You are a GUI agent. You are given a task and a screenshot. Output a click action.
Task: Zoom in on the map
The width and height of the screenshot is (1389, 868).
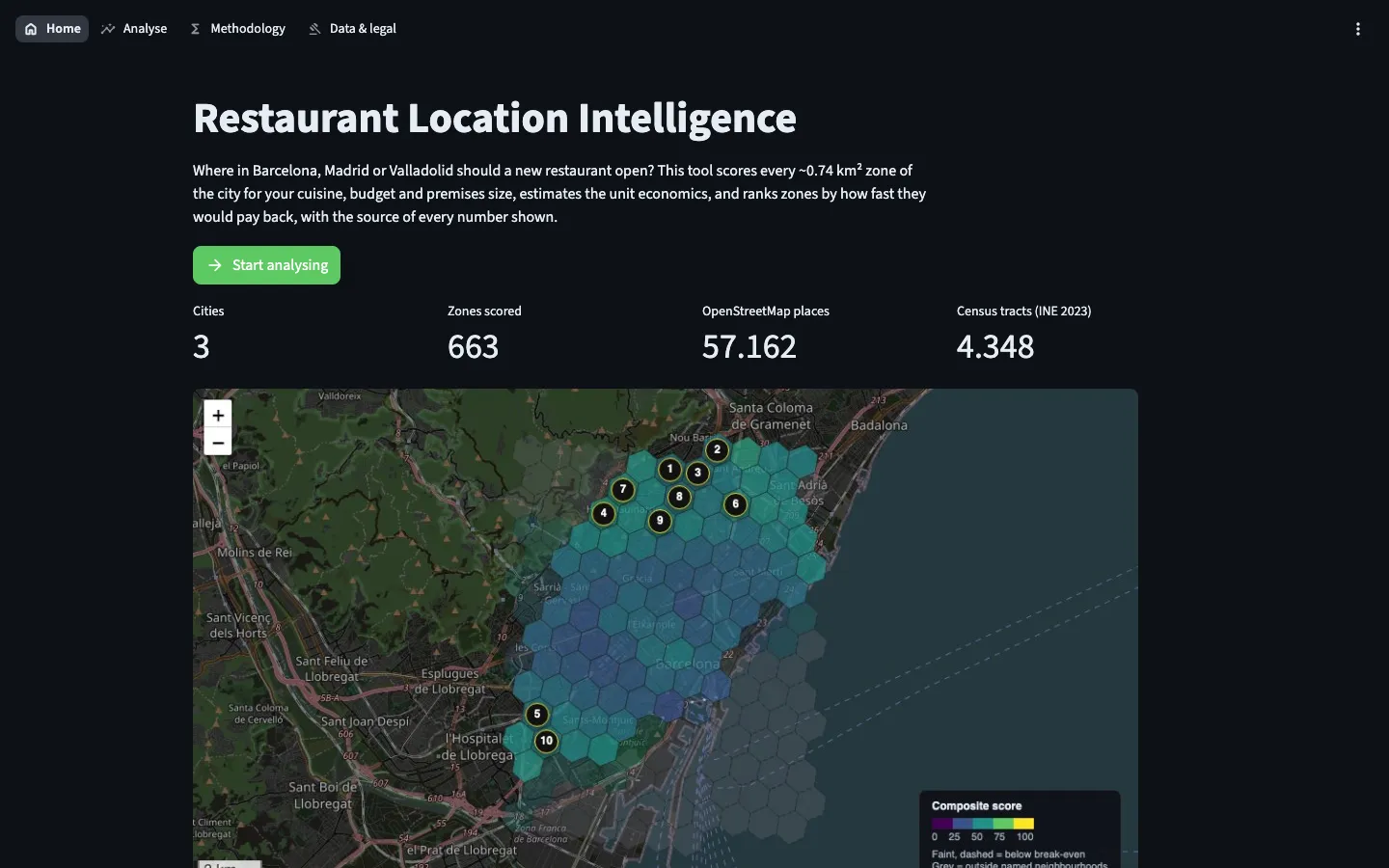[x=218, y=415]
